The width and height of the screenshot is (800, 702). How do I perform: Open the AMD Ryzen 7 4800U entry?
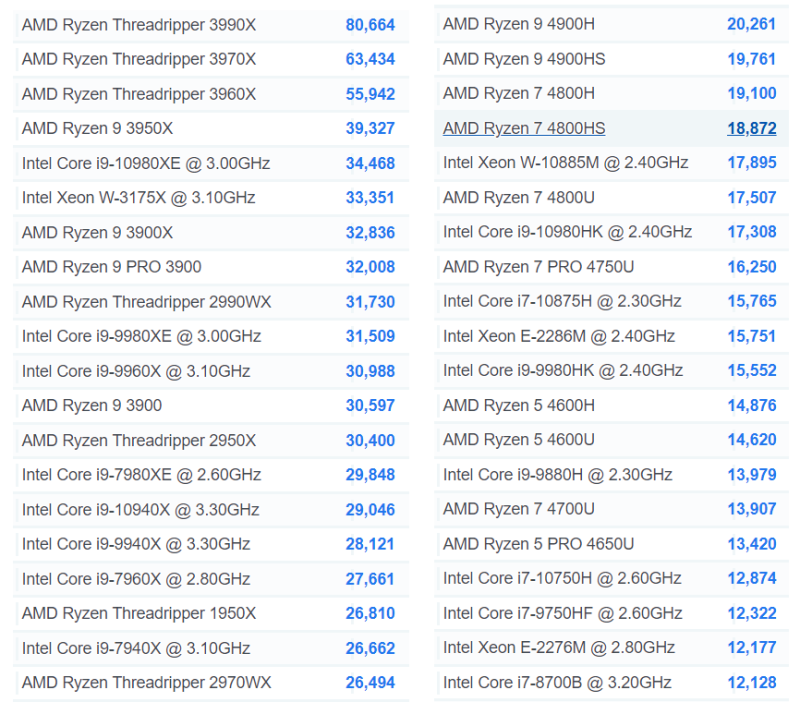pos(518,198)
